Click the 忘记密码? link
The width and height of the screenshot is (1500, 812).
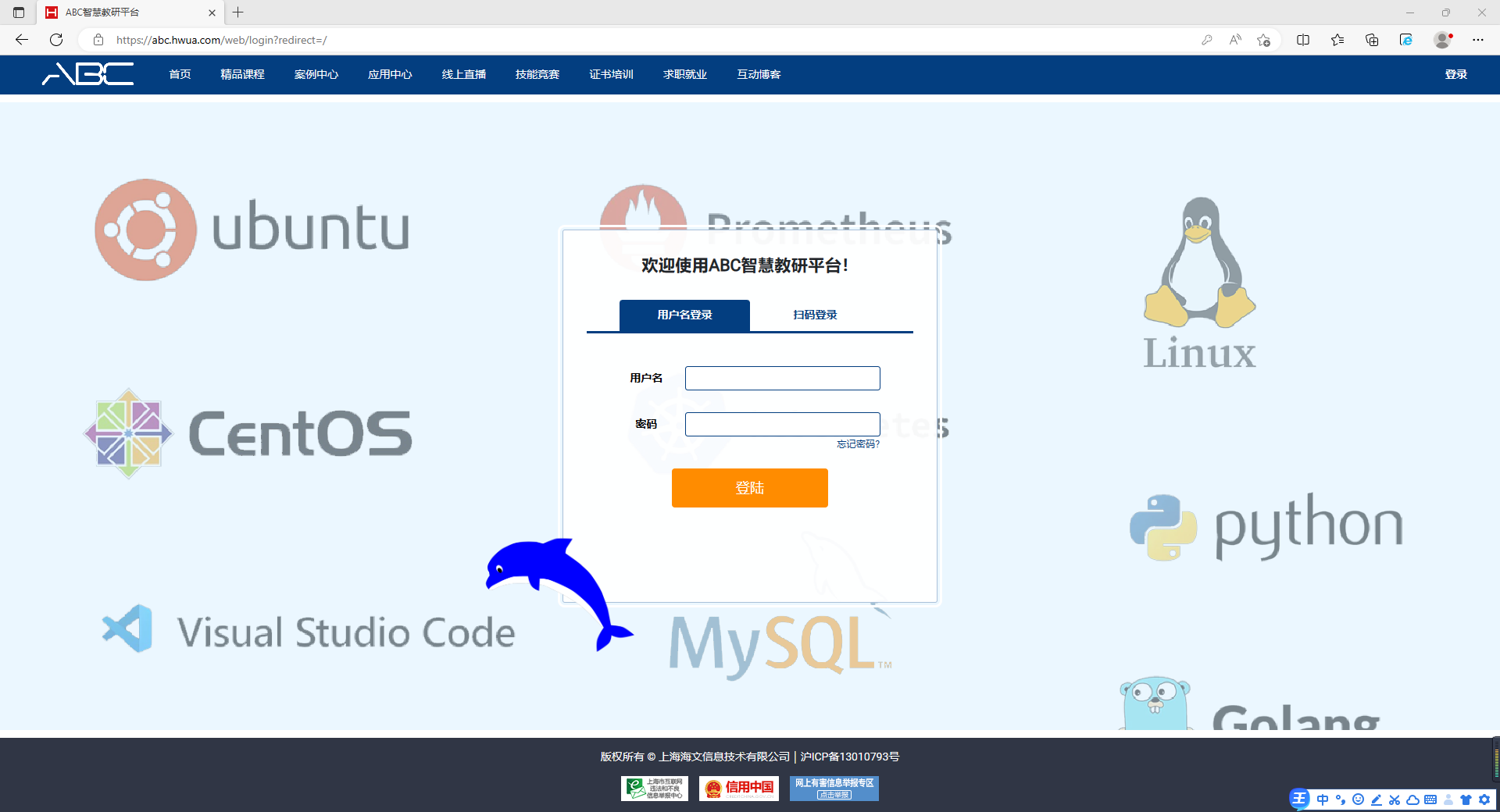click(x=858, y=444)
